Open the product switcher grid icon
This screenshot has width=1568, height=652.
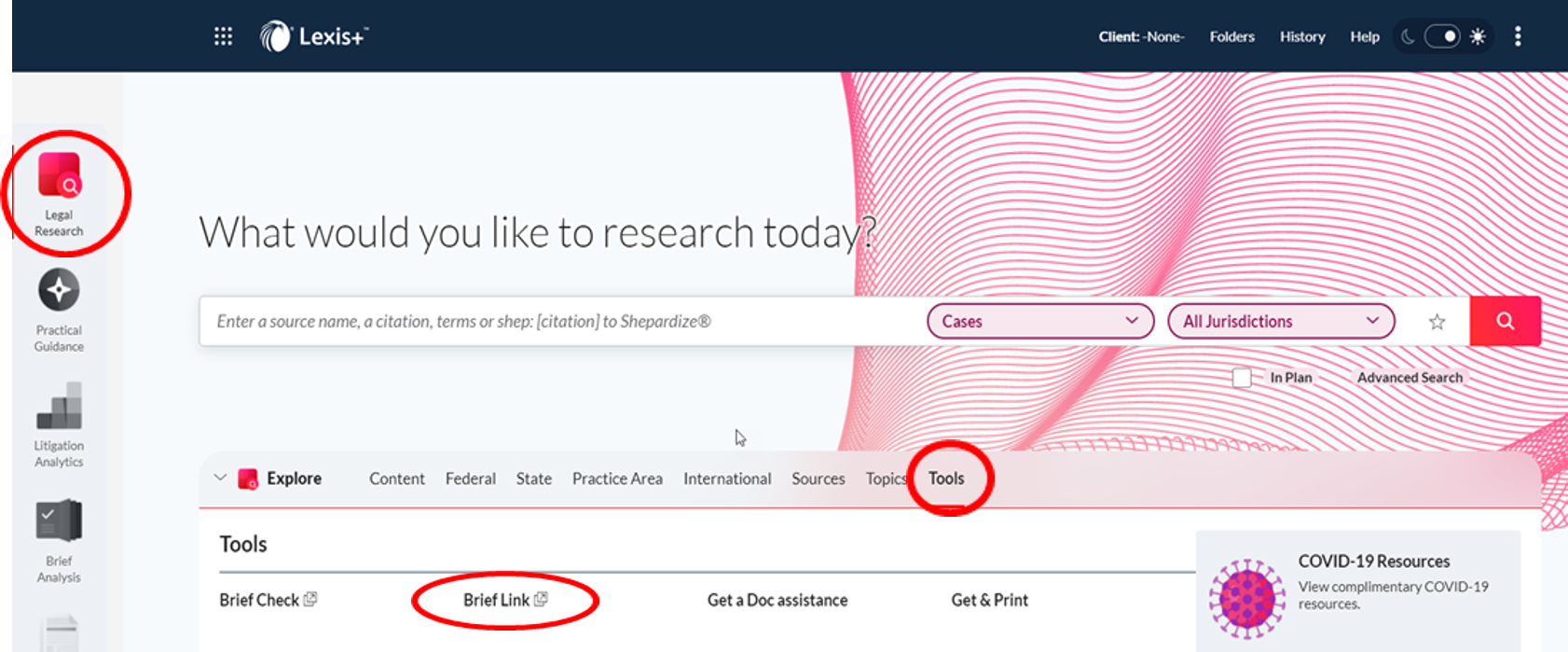[x=223, y=36]
